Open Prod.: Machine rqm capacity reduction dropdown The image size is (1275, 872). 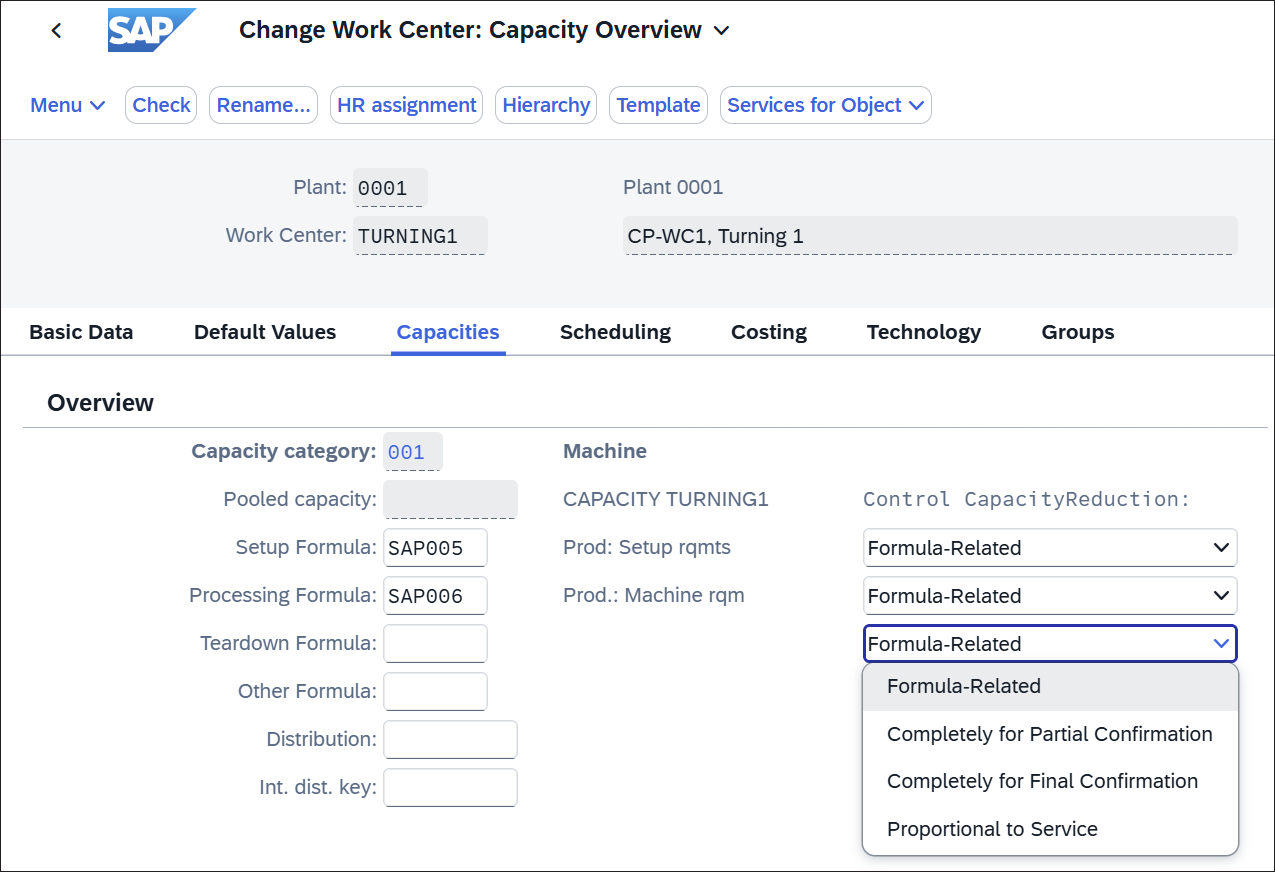1050,596
